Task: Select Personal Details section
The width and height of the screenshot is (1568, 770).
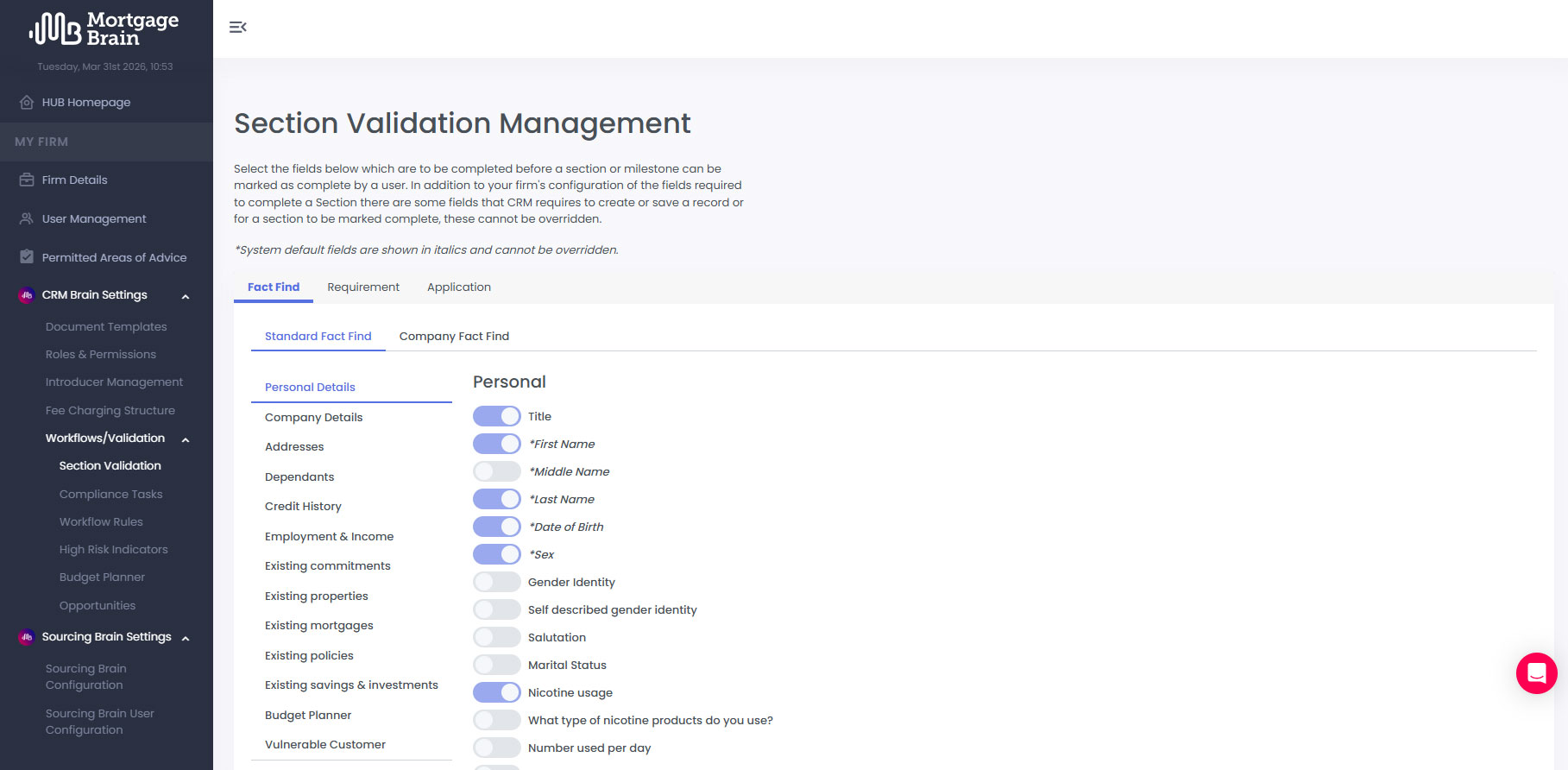Action: click(351, 388)
